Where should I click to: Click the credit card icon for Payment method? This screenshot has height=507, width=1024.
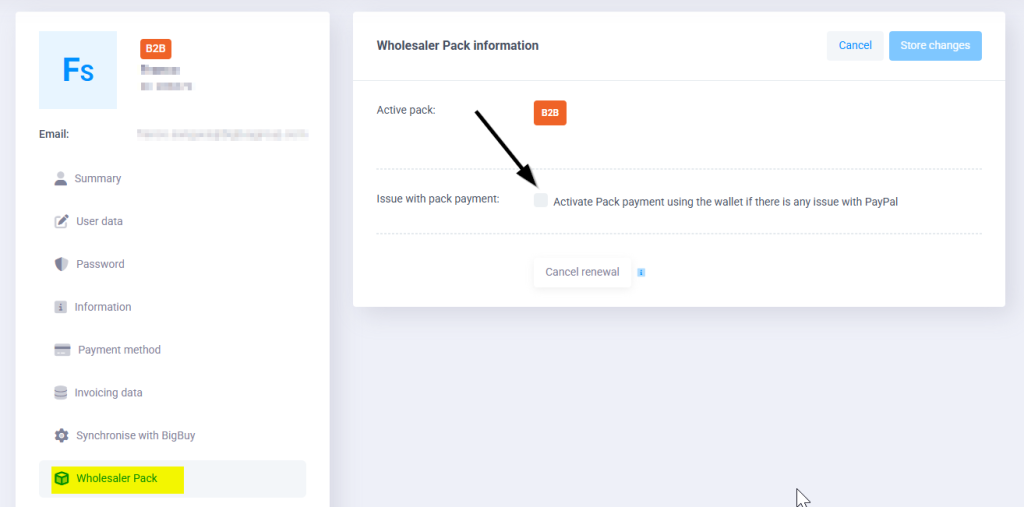coord(62,350)
